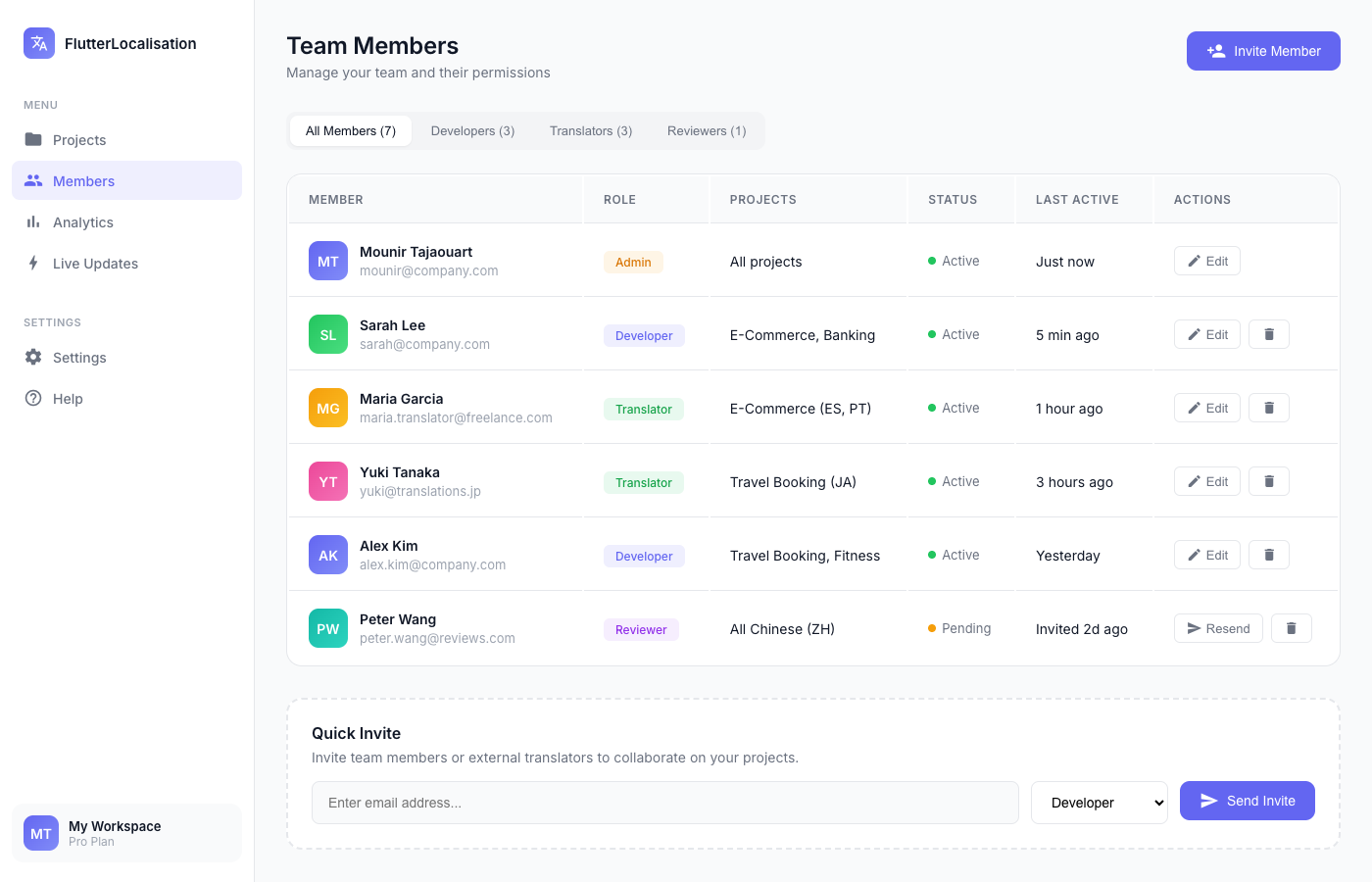Open Analytics via its chart icon
Image resolution: width=1372 pixels, height=882 pixels.
pyautogui.click(x=33, y=221)
